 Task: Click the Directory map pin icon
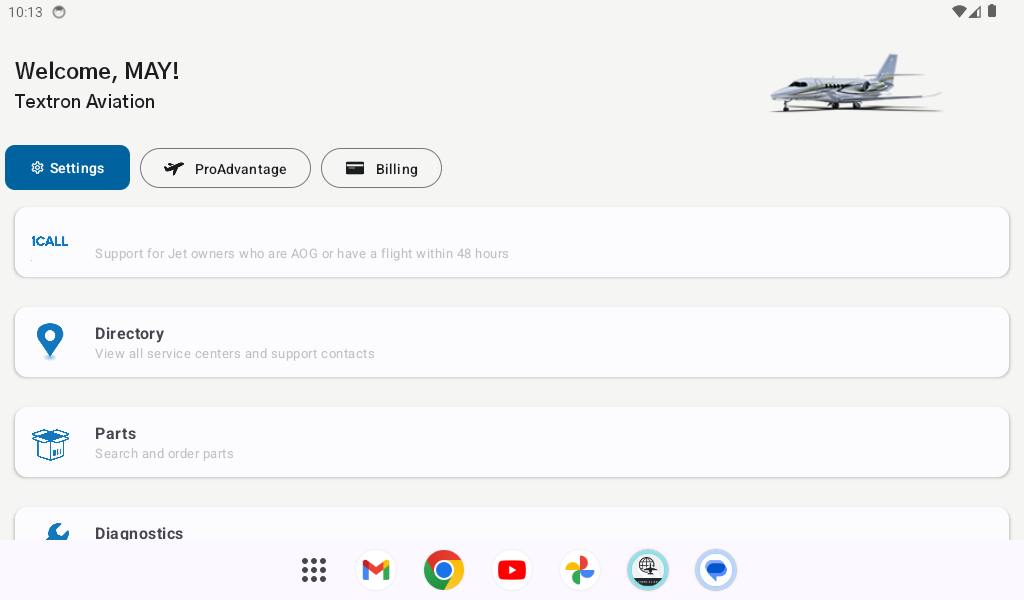(50, 341)
